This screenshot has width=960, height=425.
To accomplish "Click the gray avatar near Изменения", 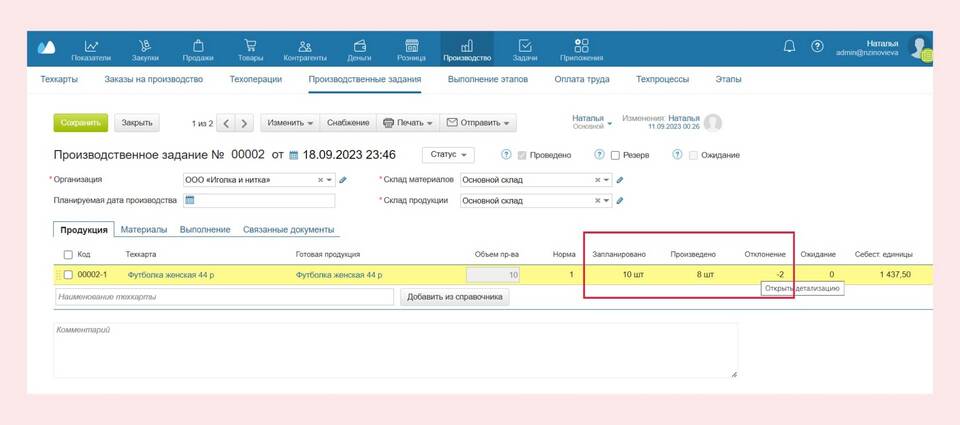I will (x=712, y=123).
